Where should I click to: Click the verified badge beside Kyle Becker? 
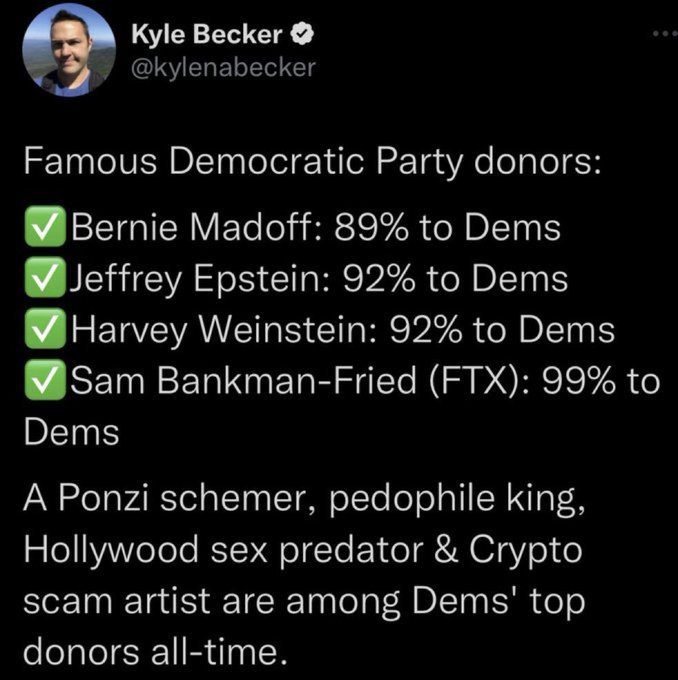[x=300, y=35]
